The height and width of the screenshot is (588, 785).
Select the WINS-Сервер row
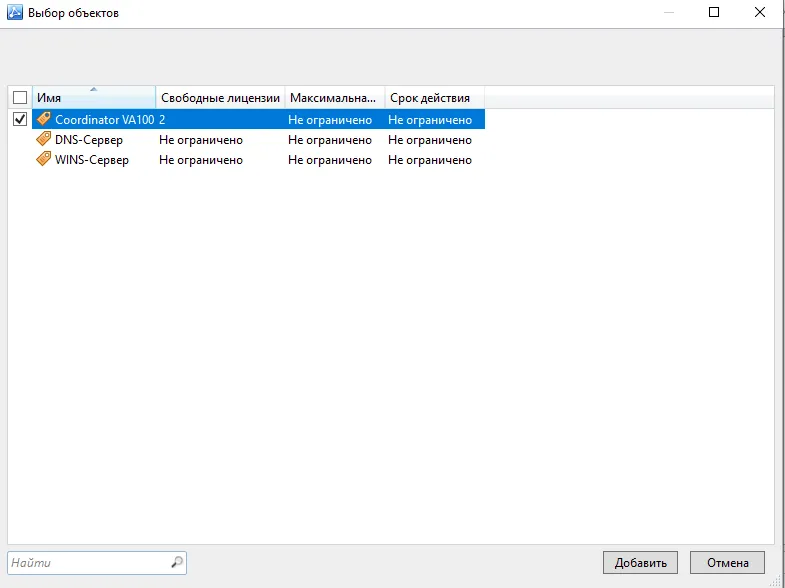258,160
